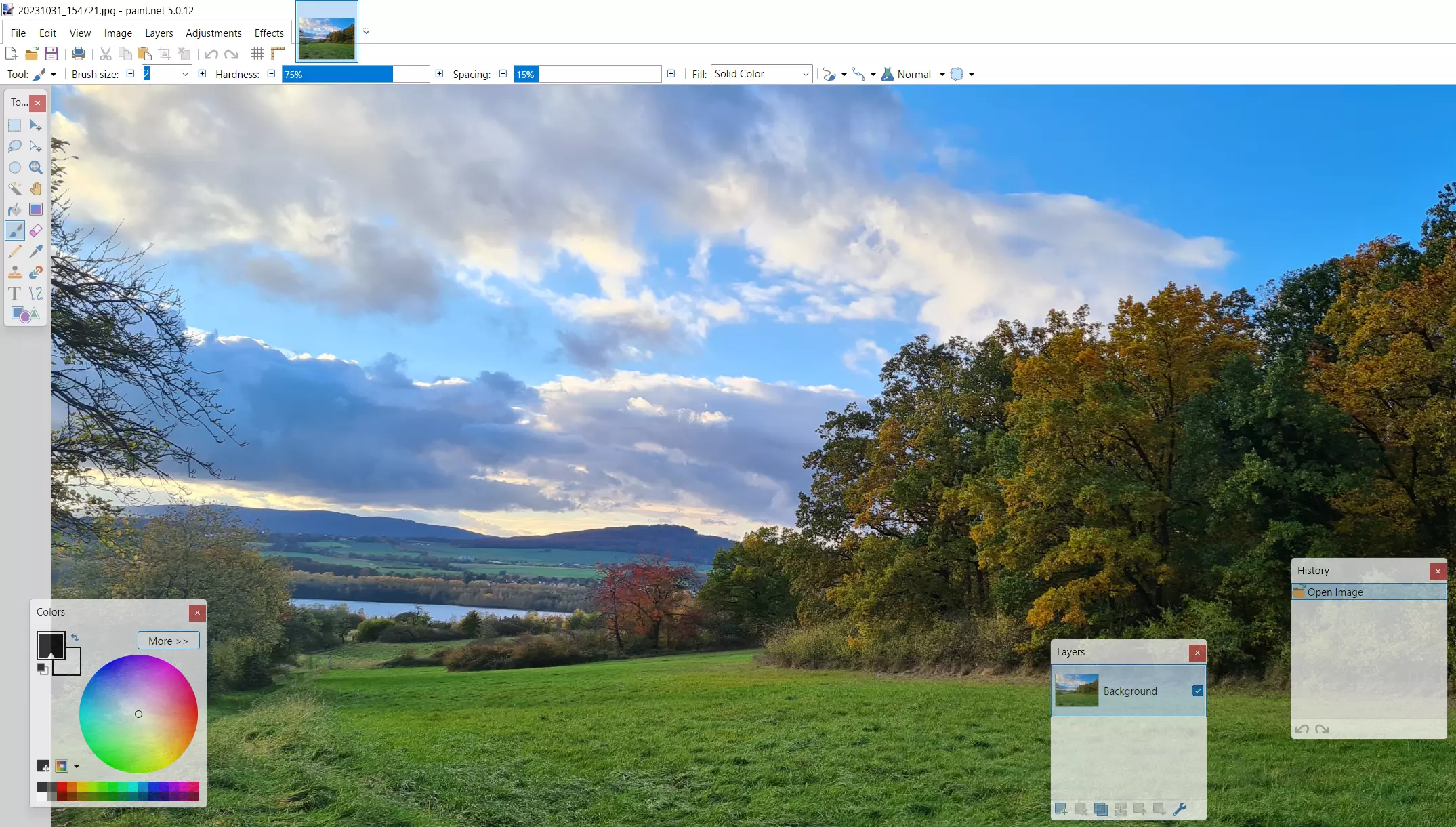Toggle Background layer visibility checkbox
The image size is (1456, 827).
coord(1197,691)
